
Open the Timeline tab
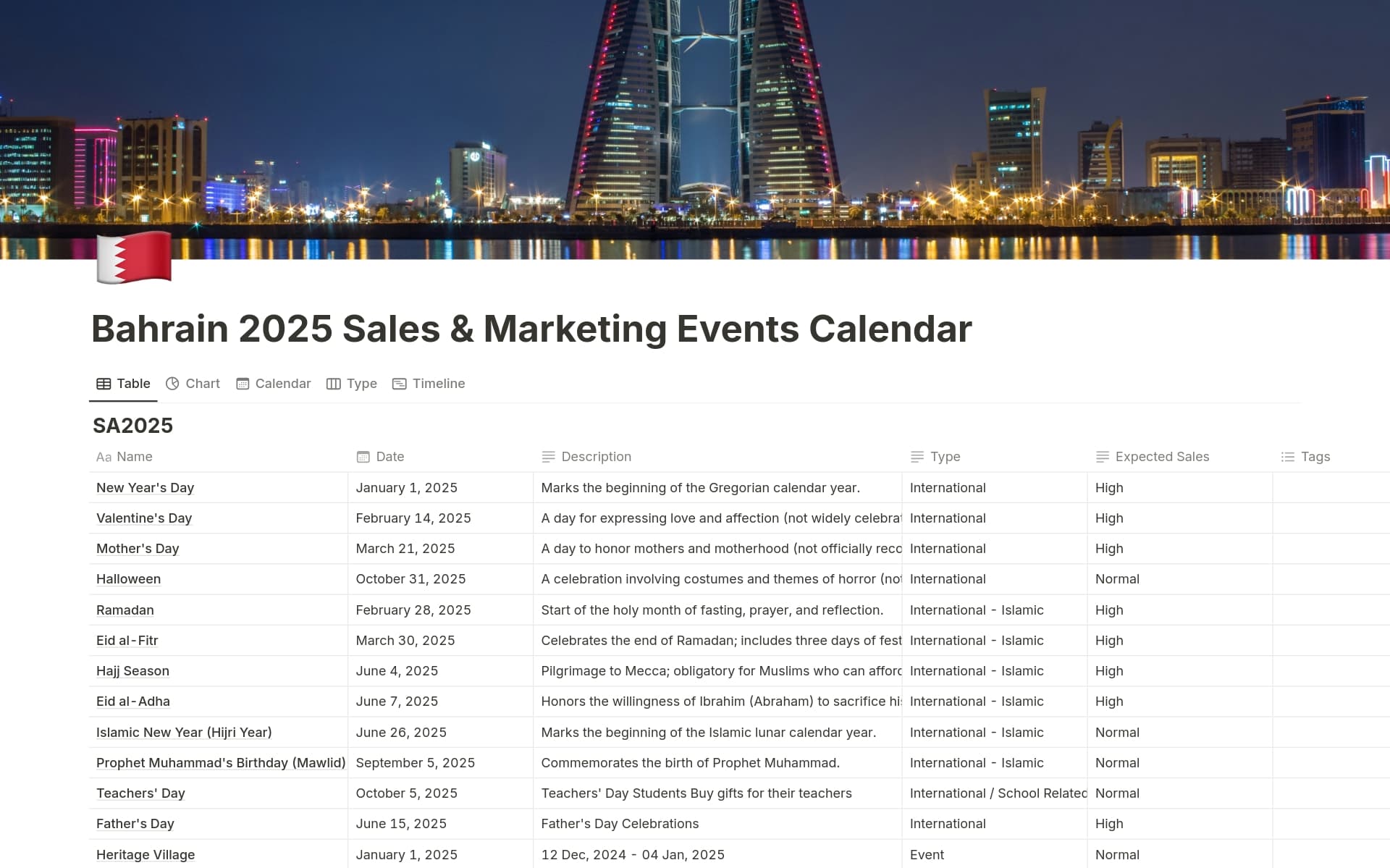[x=438, y=384]
